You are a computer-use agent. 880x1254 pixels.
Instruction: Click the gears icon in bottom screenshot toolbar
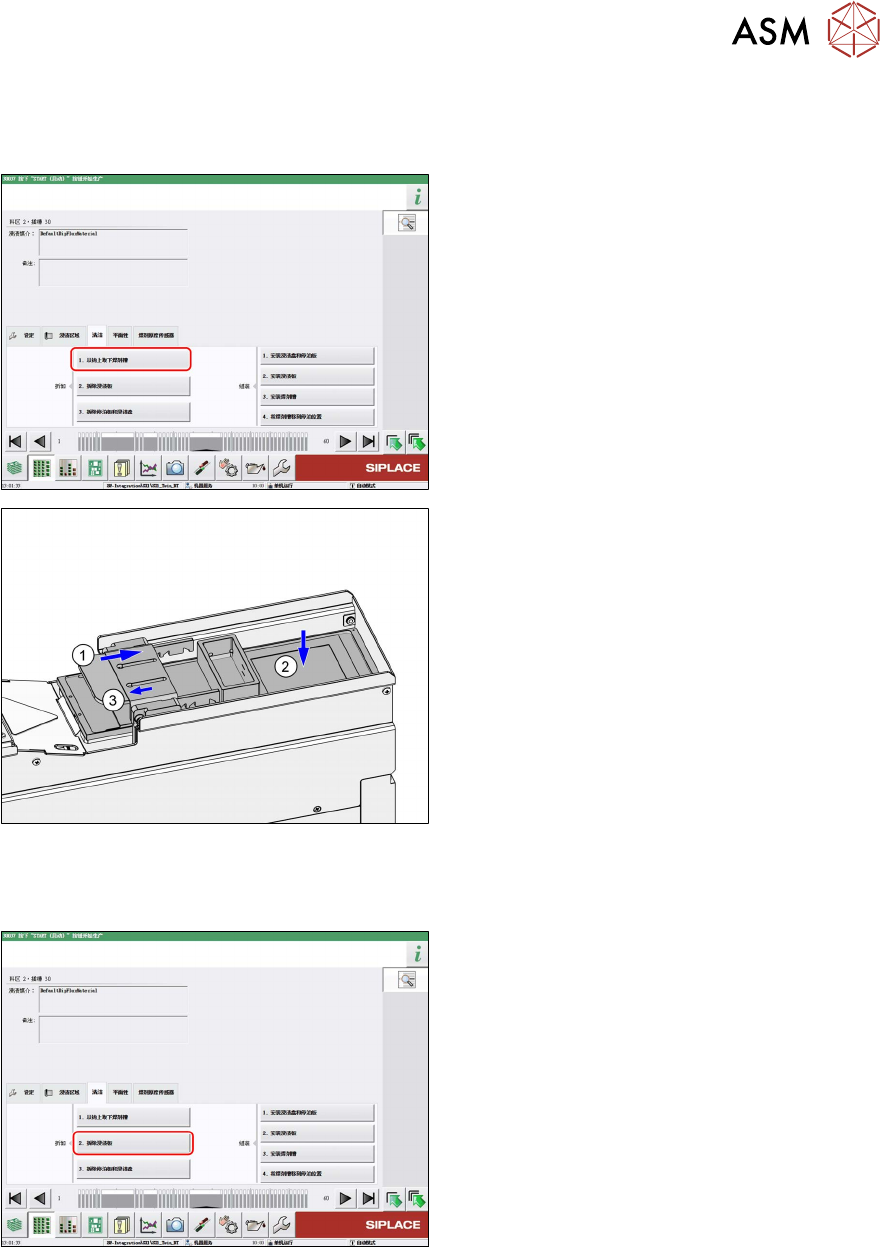(x=228, y=1224)
